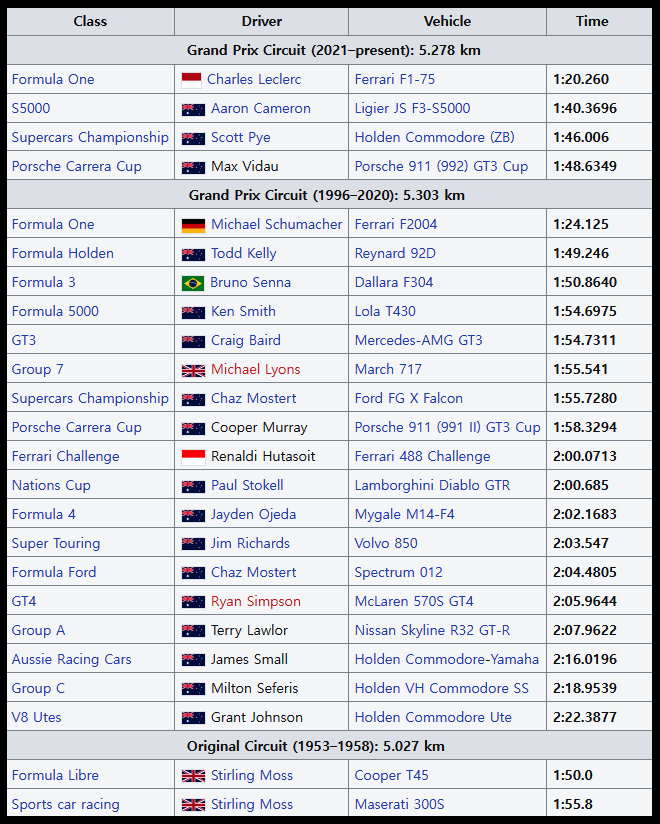Click the Australian flag beside Aaron Cameron
660x824 pixels.
193,109
